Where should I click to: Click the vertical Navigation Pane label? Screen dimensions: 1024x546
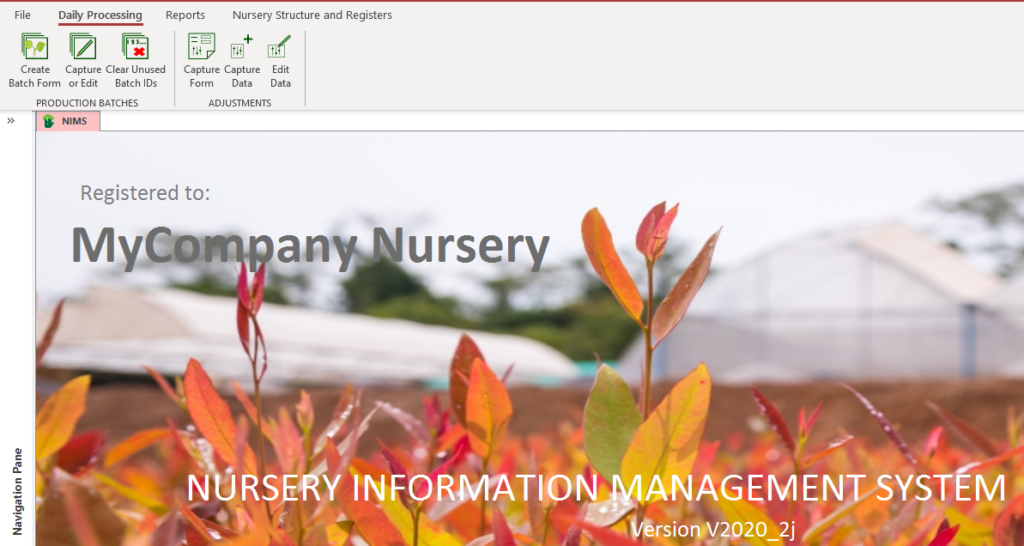coord(17,491)
